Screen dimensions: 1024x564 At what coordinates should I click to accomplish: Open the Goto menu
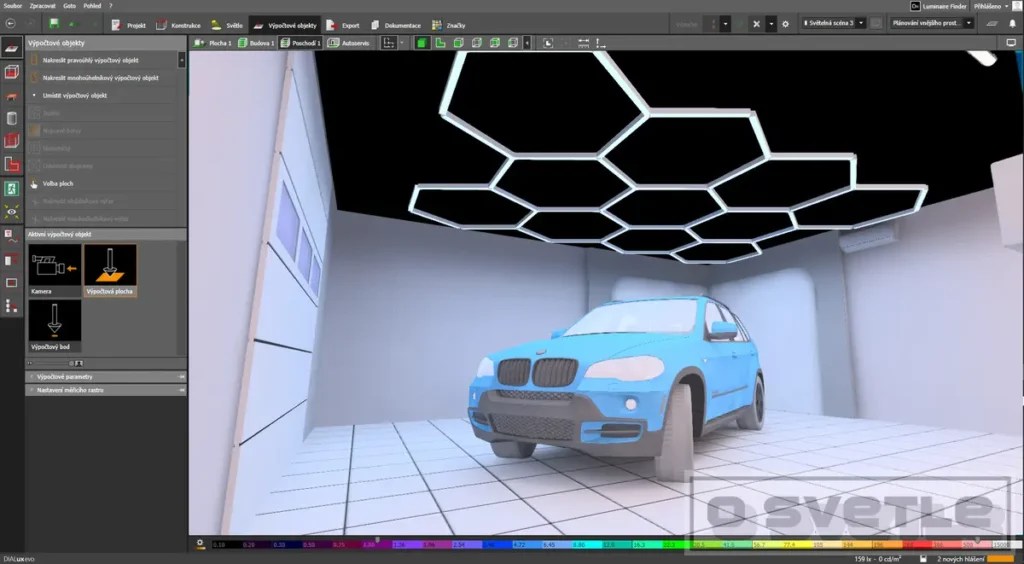point(70,5)
